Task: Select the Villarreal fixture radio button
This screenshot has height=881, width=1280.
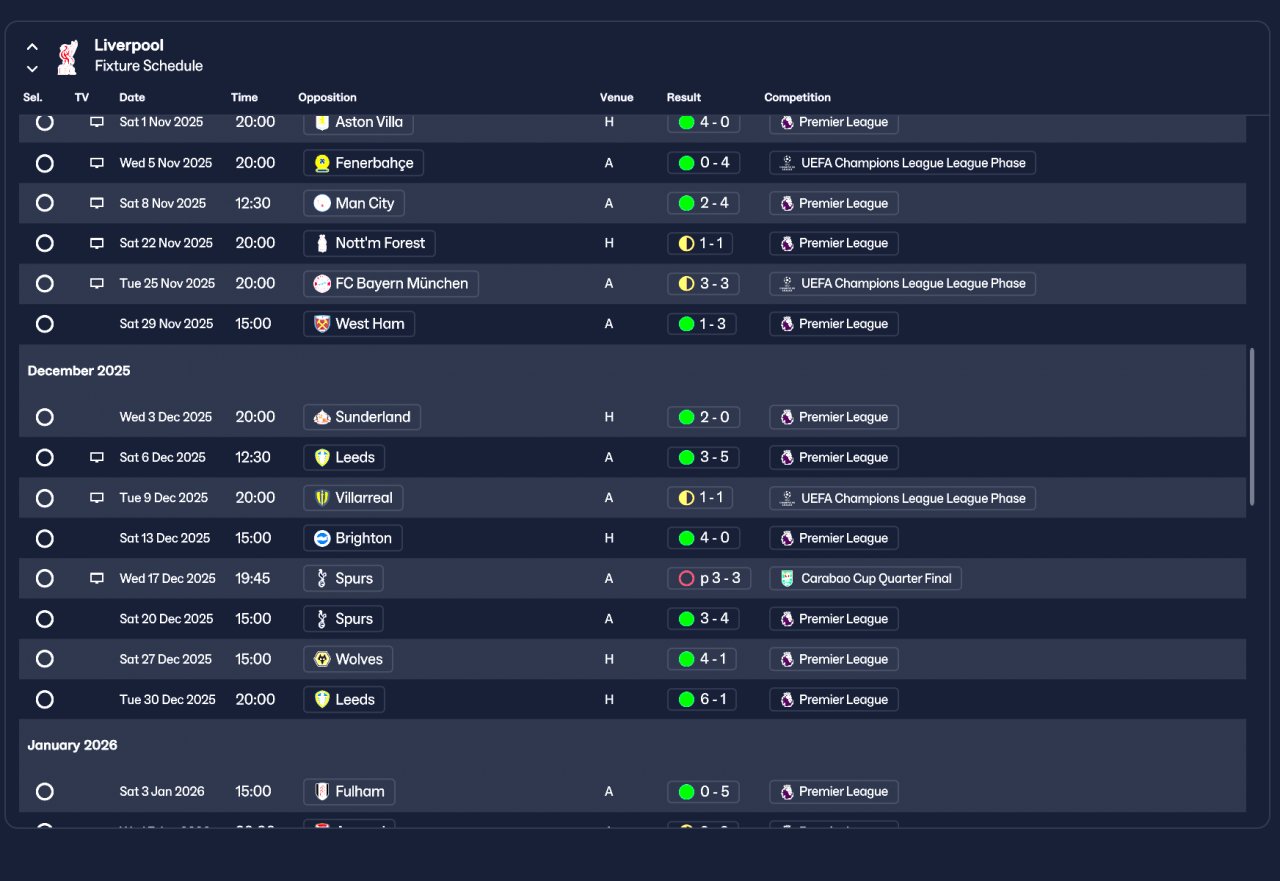Action: pyautogui.click(x=44, y=498)
